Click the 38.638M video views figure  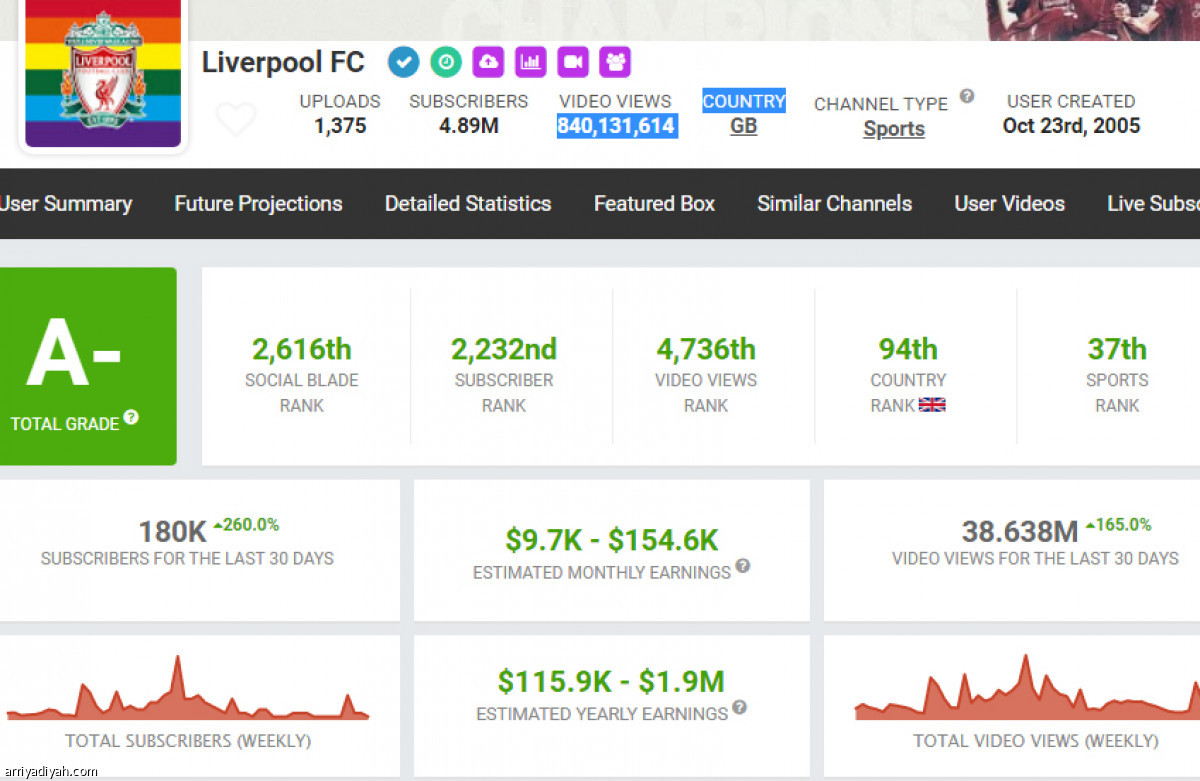pyautogui.click(x=1020, y=531)
